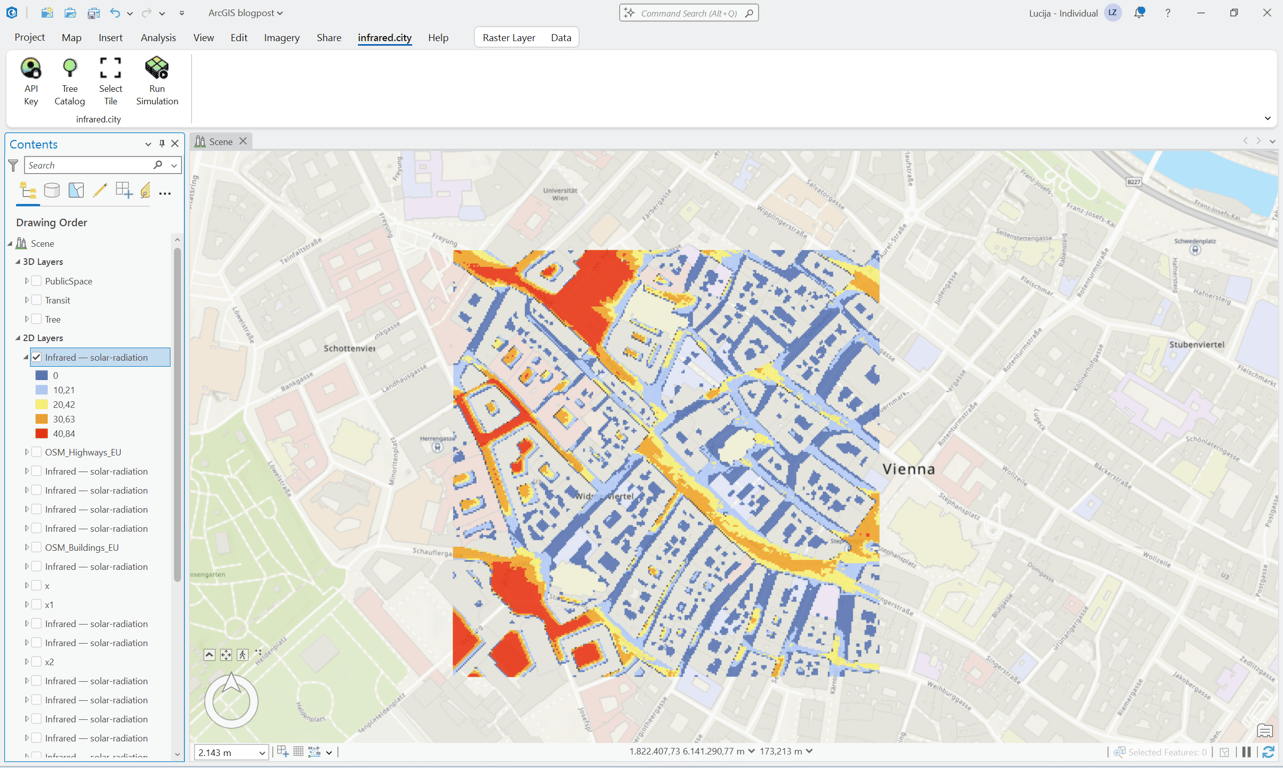Enable first-person walk navigation mode

243,655
